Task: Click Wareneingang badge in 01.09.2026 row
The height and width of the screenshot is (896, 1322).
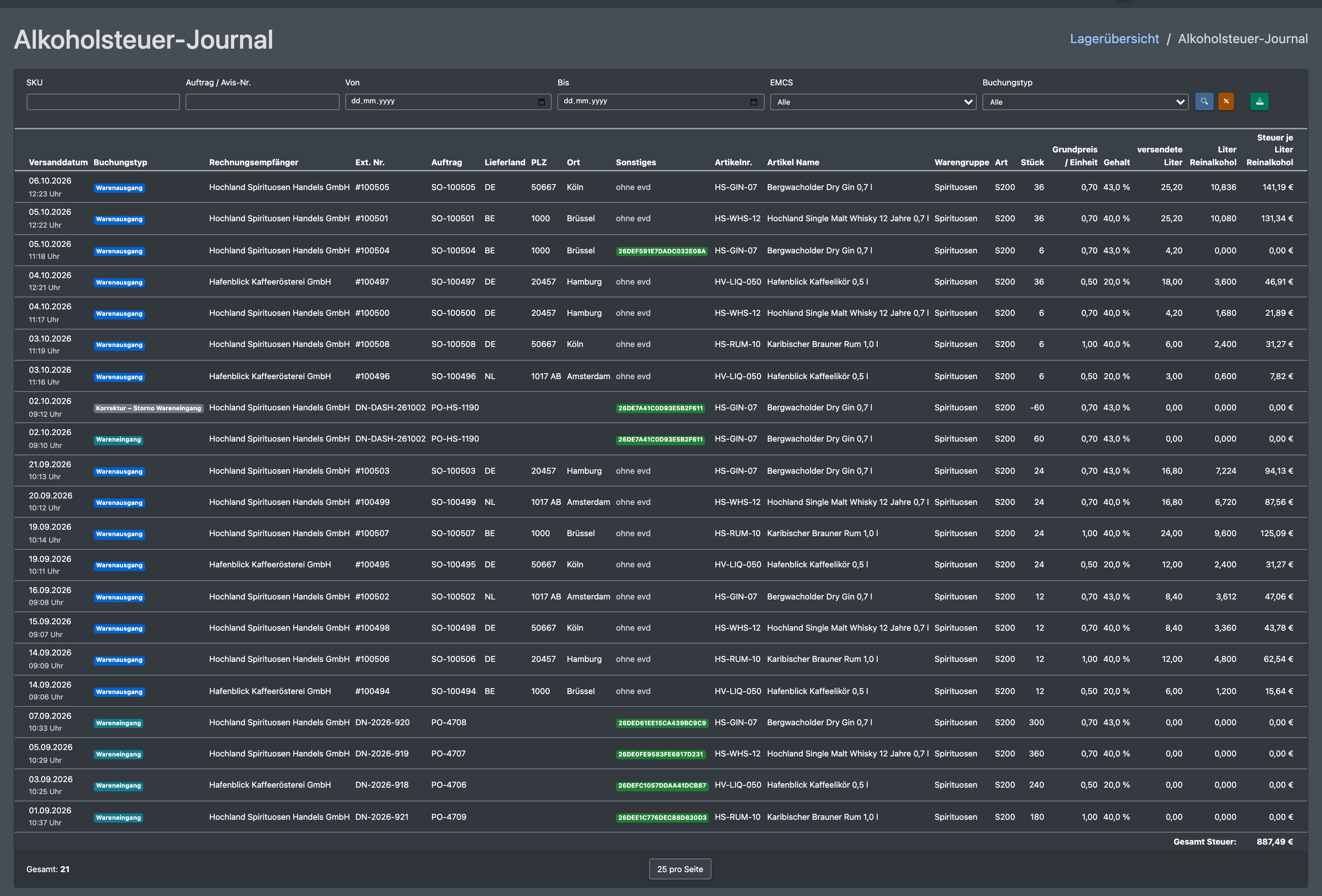Action: pos(118,818)
